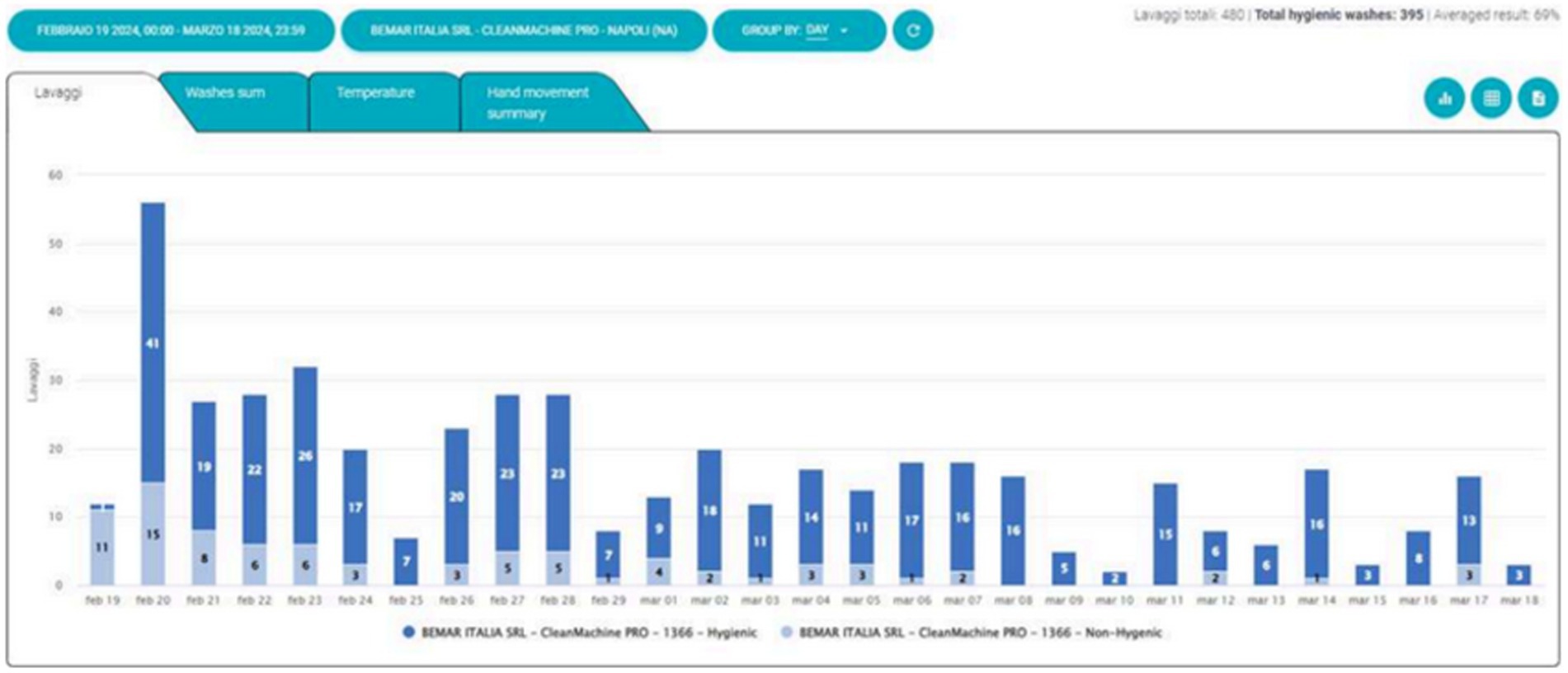Image resolution: width=1568 pixels, height=673 pixels.
Task: Click the feb 27 hygienic bar labeled 23
Action: [507, 473]
